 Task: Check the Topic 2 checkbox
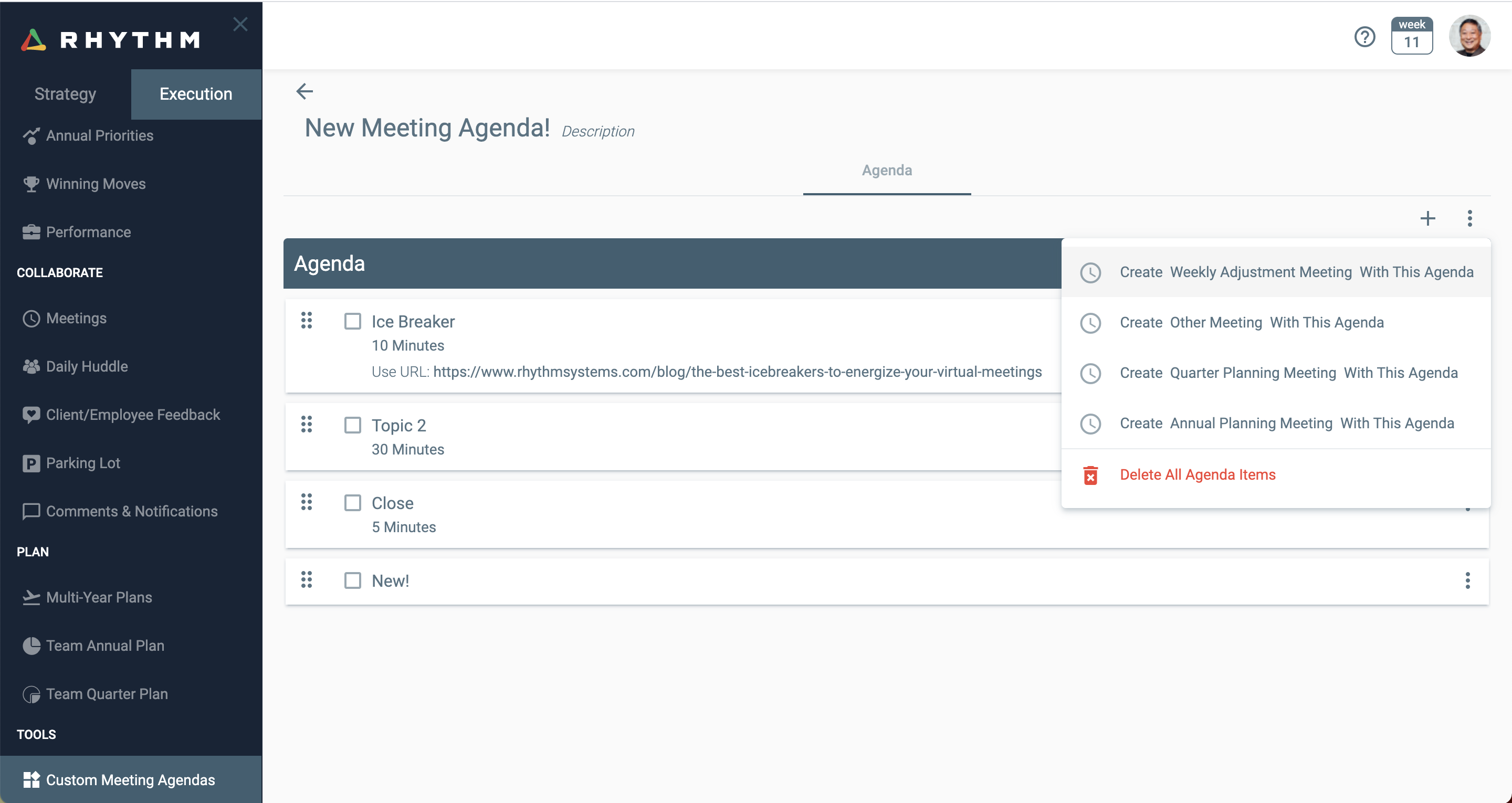point(352,425)
